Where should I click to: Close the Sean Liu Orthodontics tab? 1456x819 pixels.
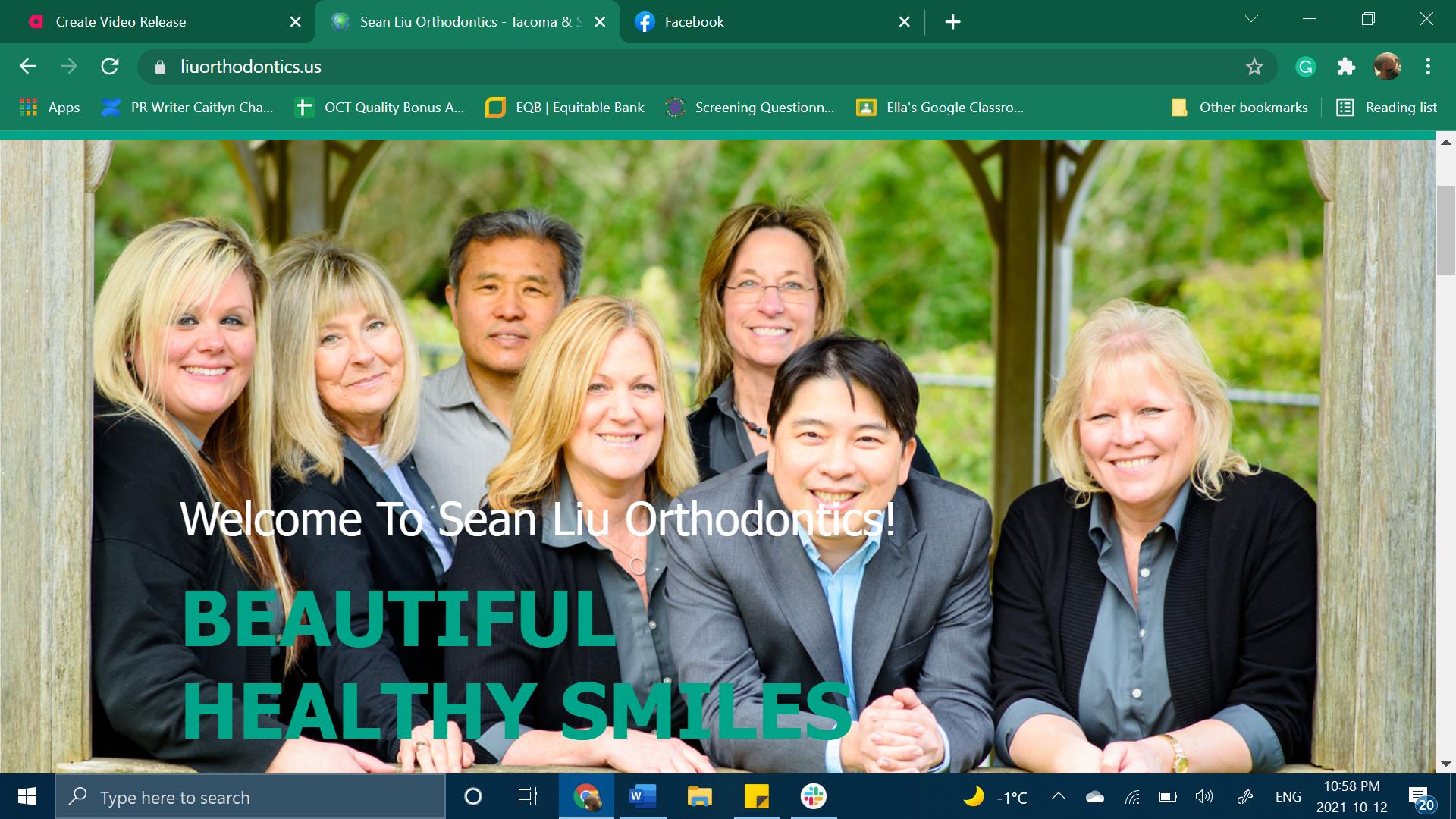click(x=600, y=22)
